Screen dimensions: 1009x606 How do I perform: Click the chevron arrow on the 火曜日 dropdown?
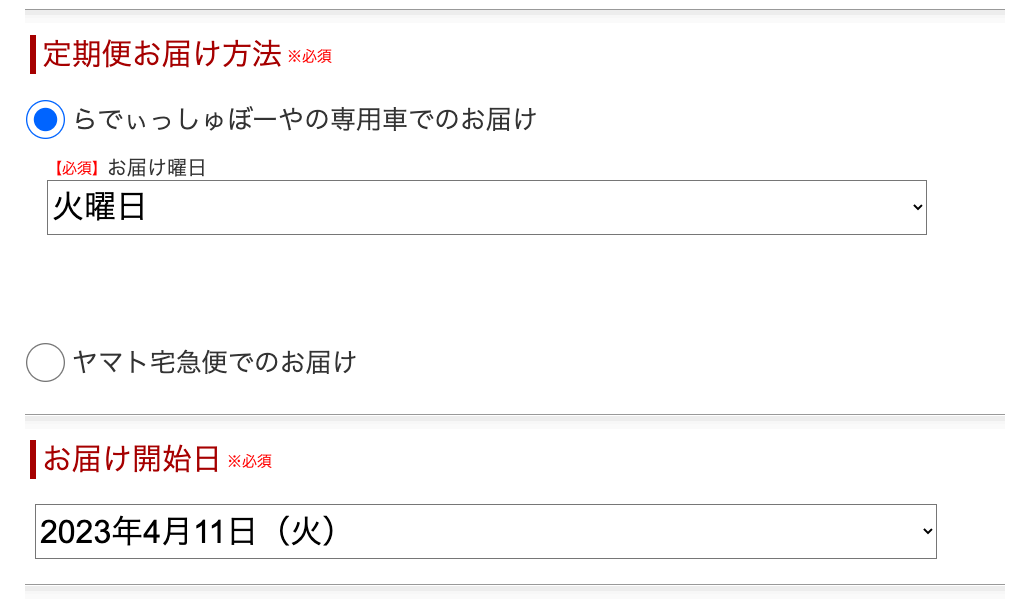click(917, 208)
